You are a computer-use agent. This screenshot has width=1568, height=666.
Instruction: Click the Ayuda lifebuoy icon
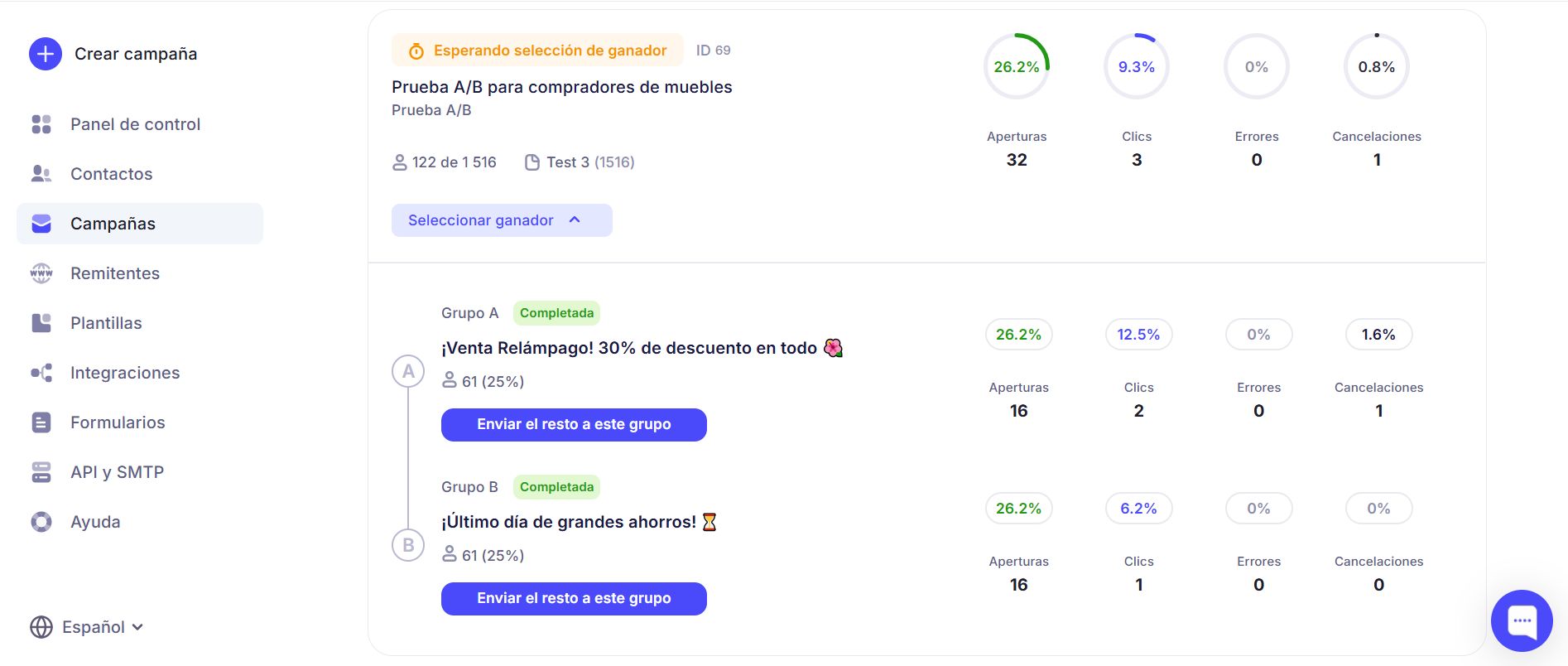41,522
